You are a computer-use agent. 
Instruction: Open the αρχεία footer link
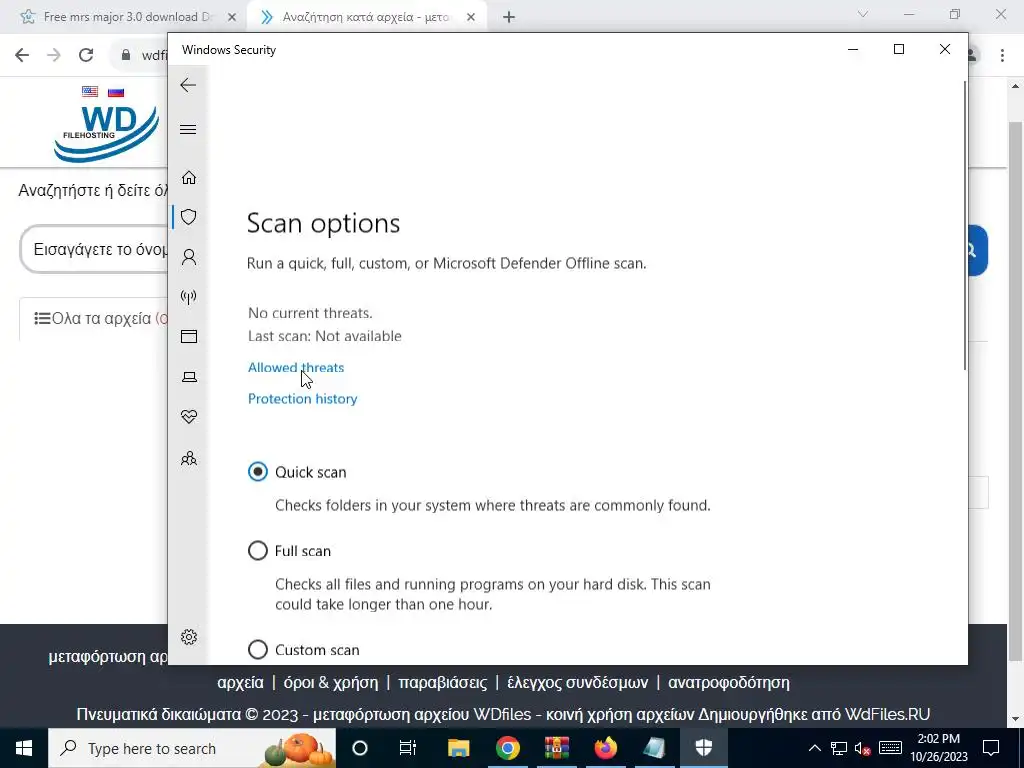[x=240, y=682]
